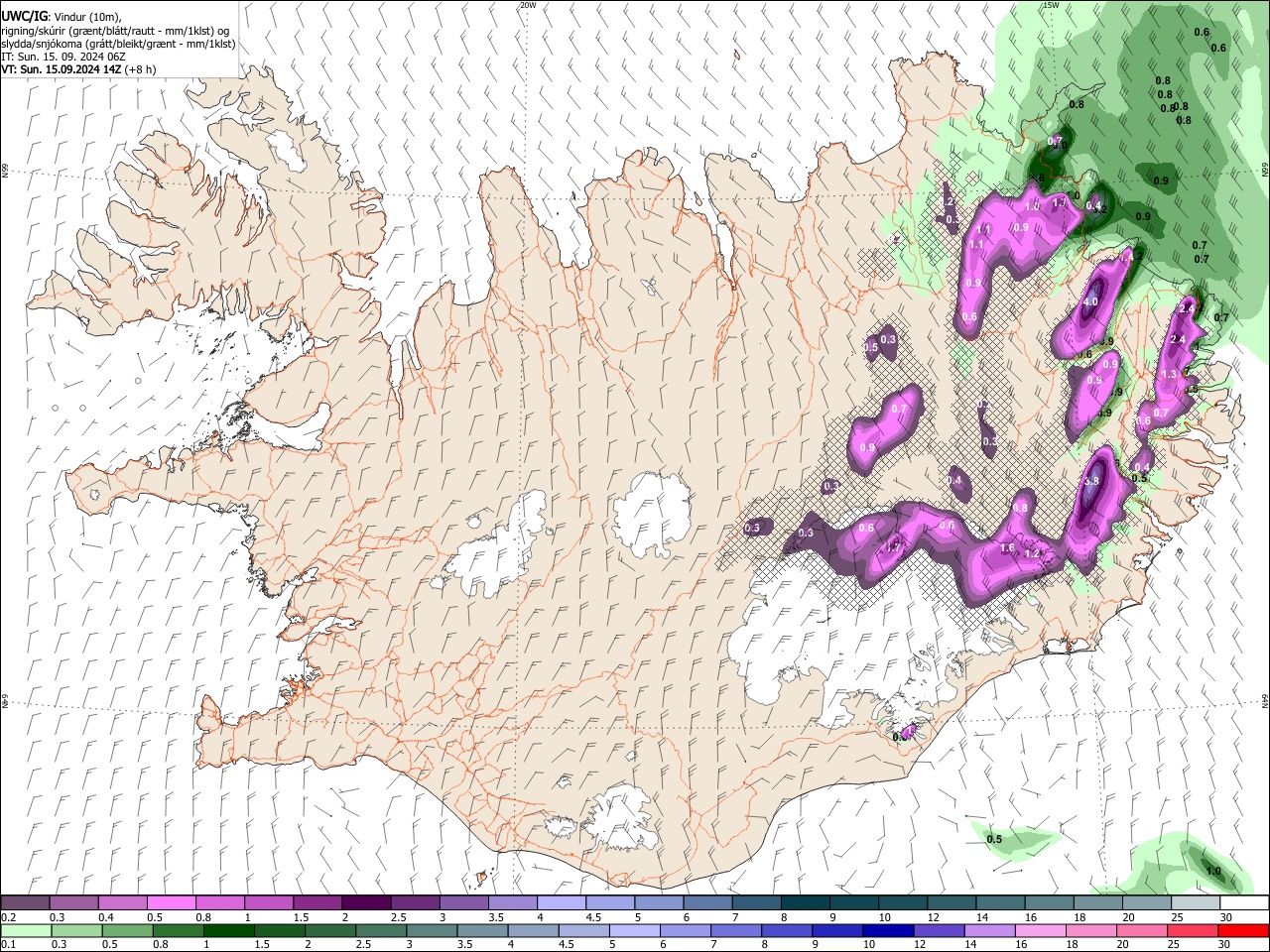The width and height of the screenshot is (1270, 952).
Task: Click the 'UWC/IG' title text
Action: [23, 17]
